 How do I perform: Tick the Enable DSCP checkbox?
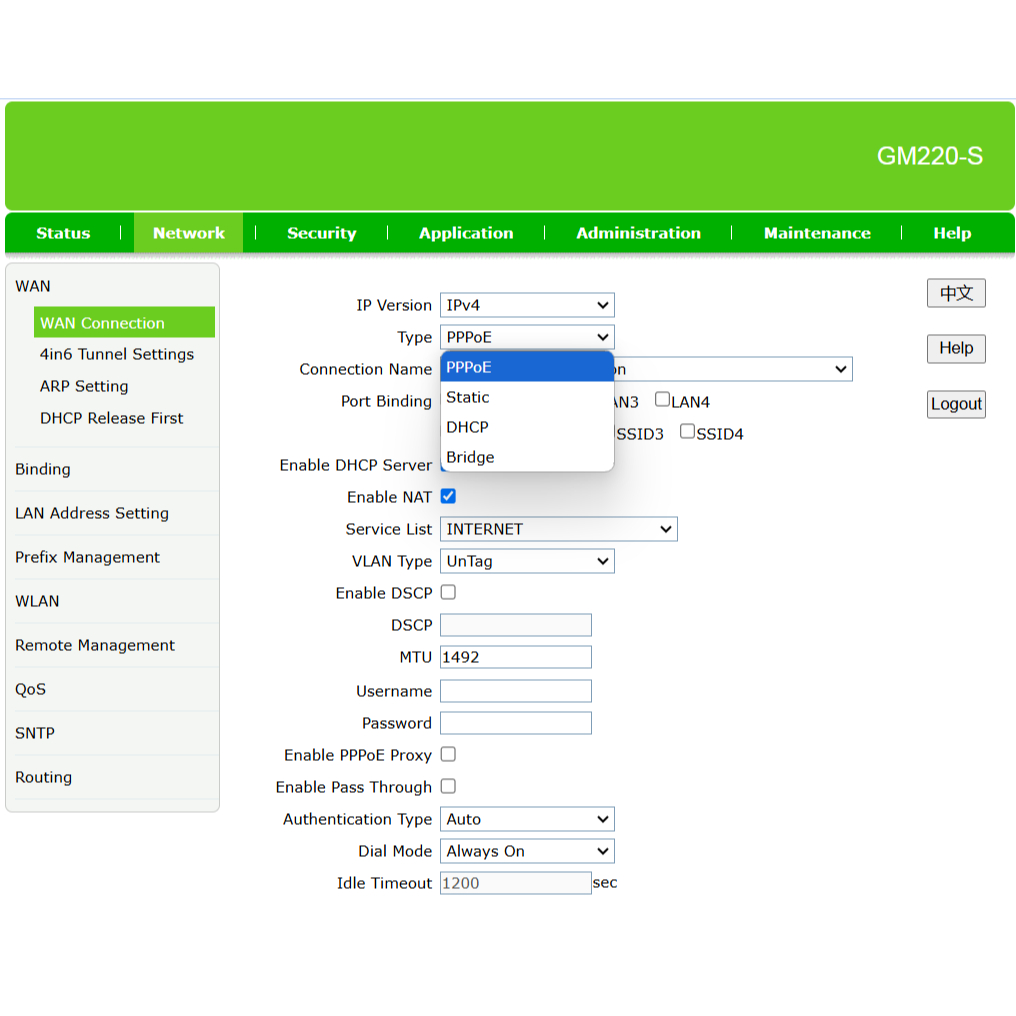448,592
